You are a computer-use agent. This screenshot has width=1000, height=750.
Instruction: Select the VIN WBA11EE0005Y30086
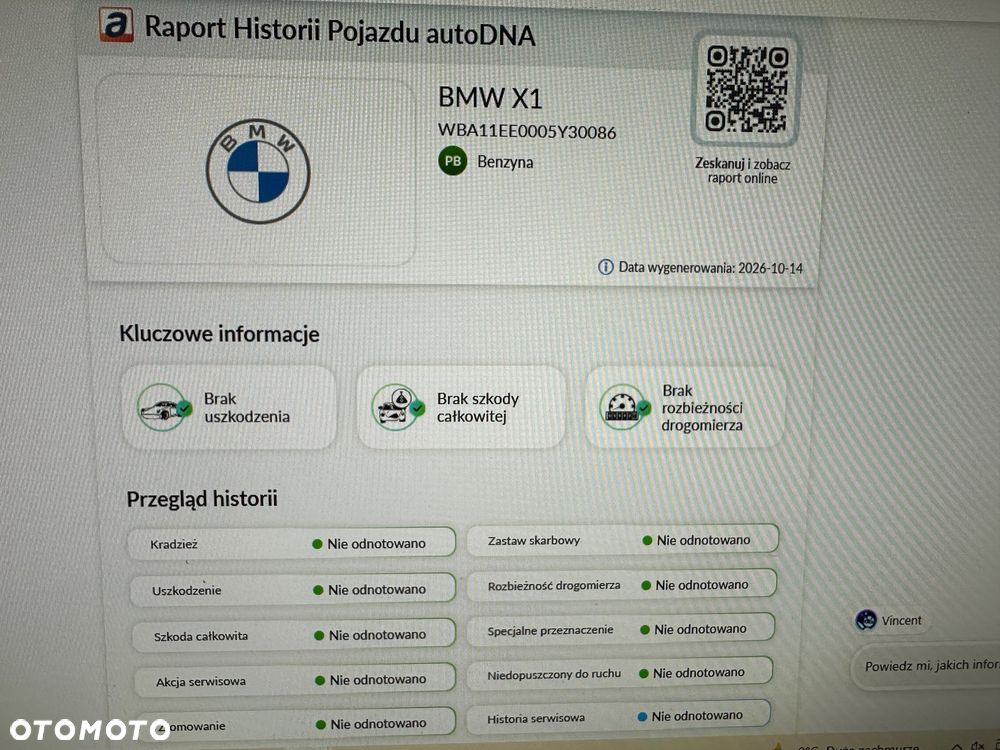click(x=527, y=131)
